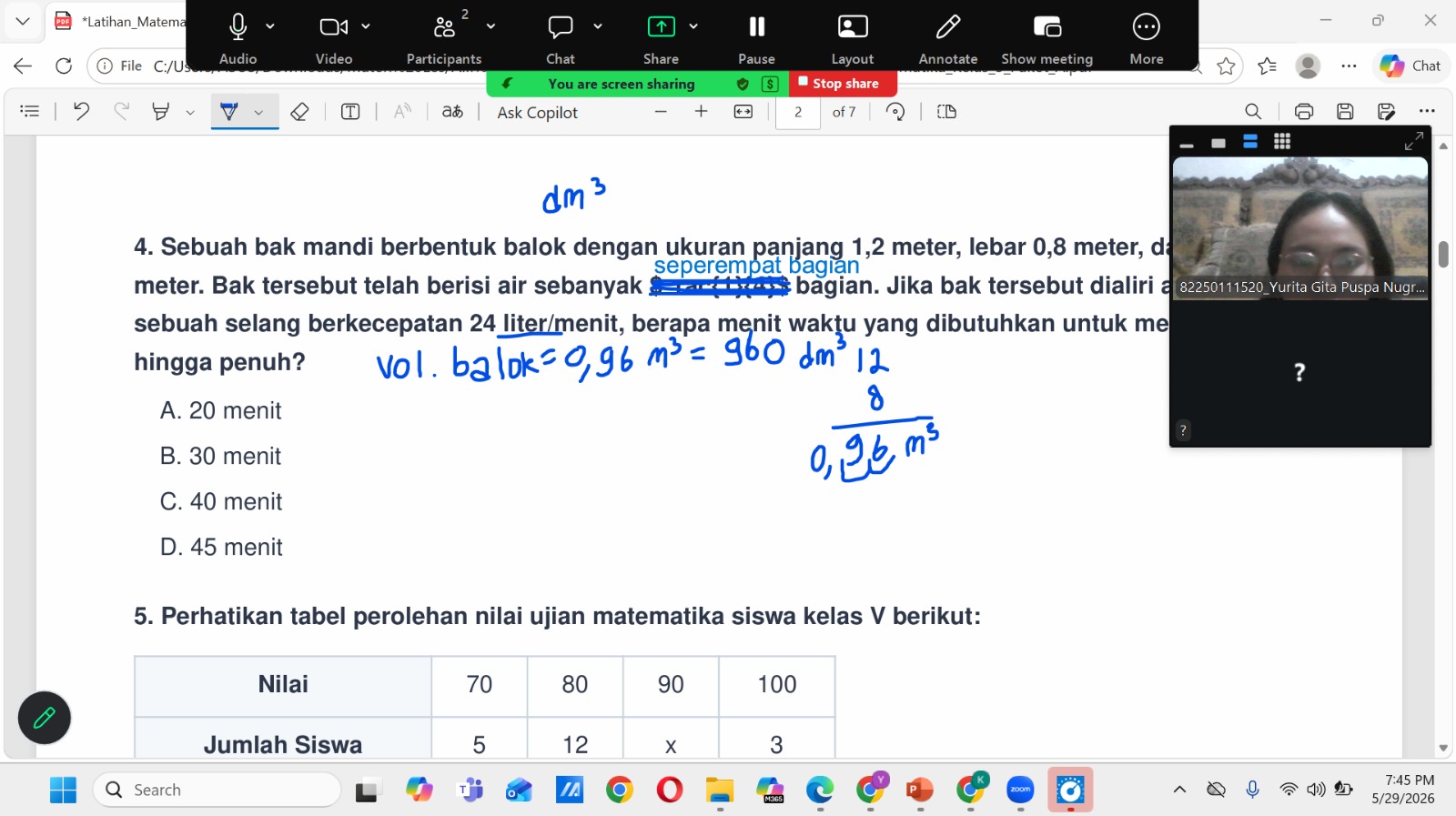Select the Latihan_Matema browser tab
The width and height of the screenshot is (1456, 816).
[118, 21]
